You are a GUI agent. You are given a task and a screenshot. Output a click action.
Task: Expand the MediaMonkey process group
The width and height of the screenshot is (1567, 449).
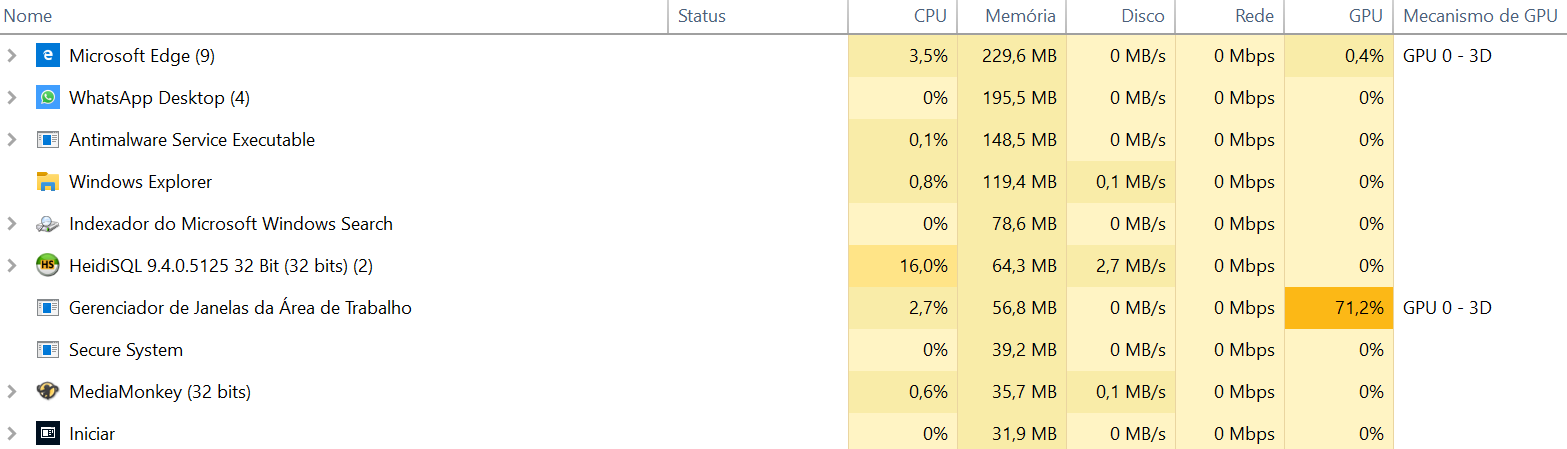tap(12, 392)
